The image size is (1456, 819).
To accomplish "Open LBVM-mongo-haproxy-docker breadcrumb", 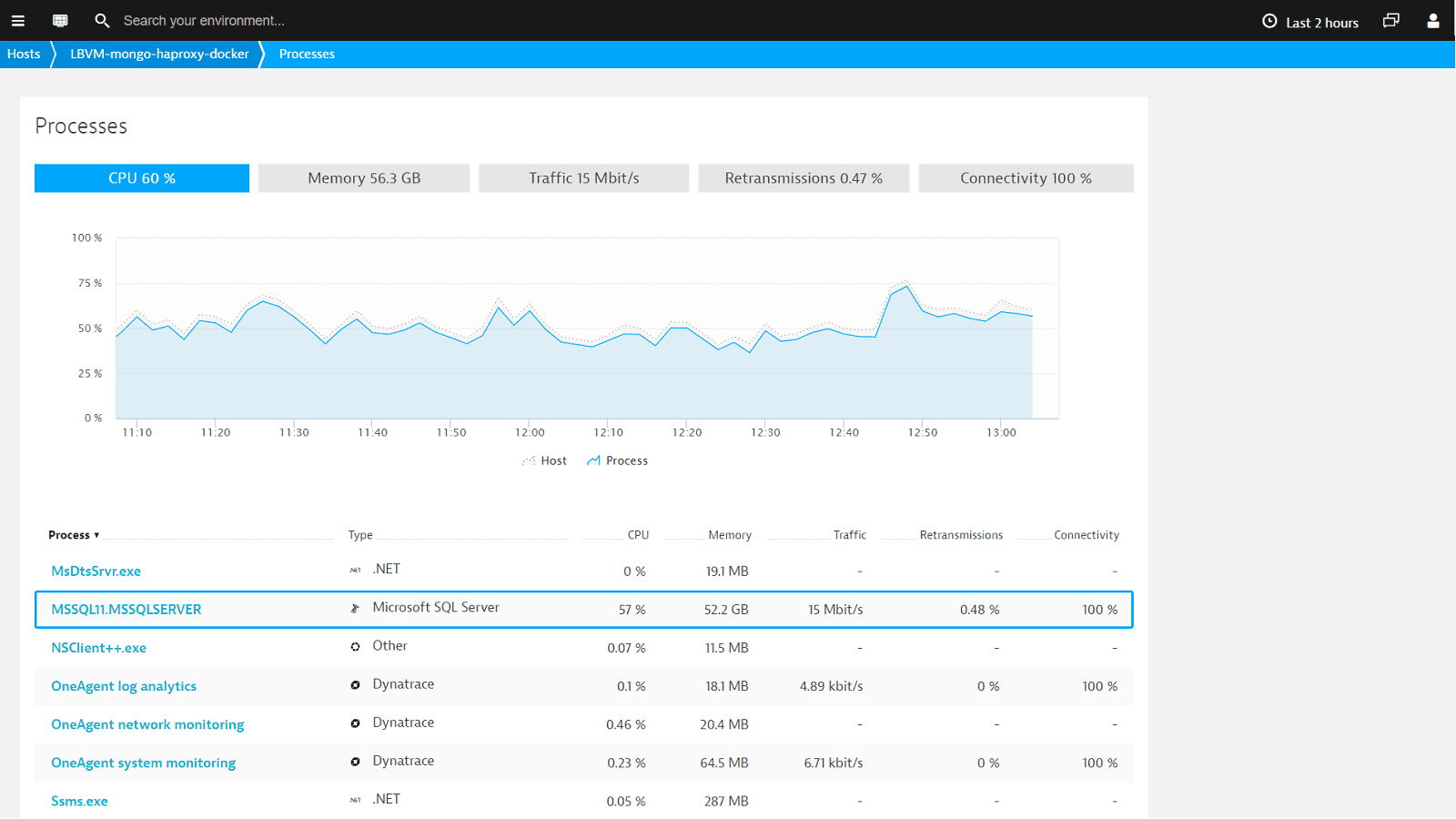I will click(x=159, y=54).
